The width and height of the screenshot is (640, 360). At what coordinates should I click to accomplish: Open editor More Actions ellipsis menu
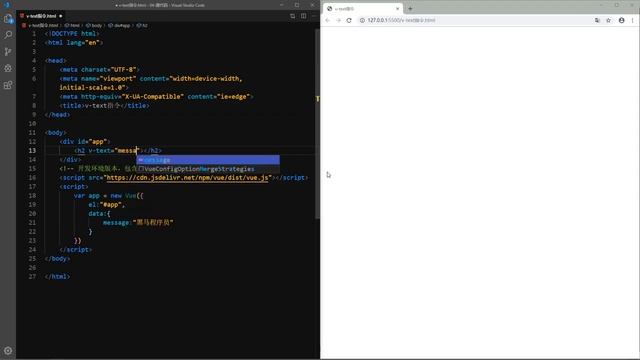pos(314,16)
